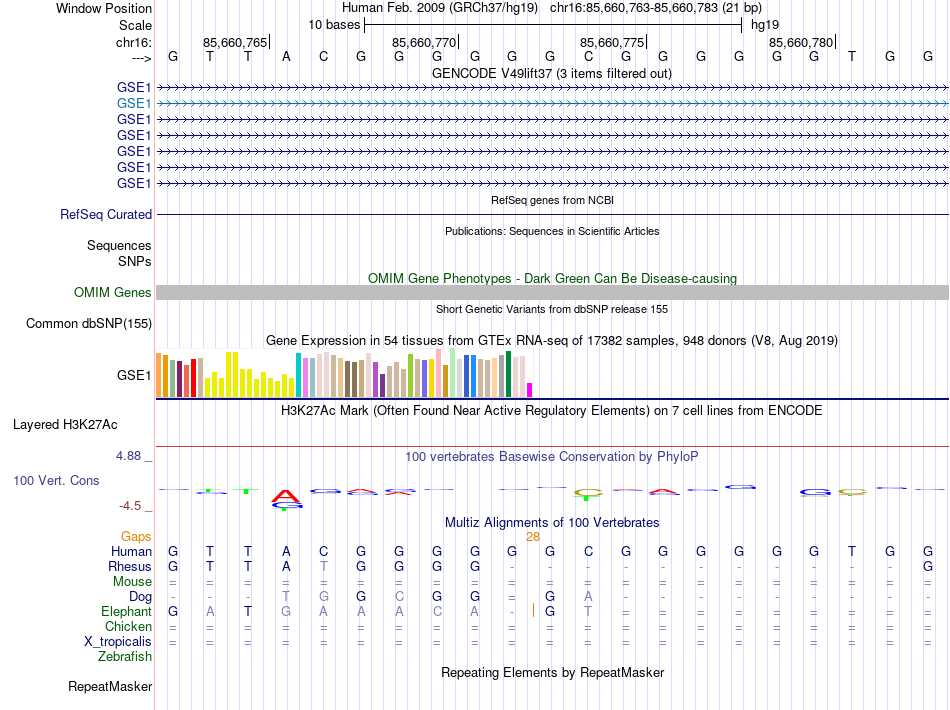Click the large red A in the PhyloP logo

pyautogui.click(x=286, y=495)
